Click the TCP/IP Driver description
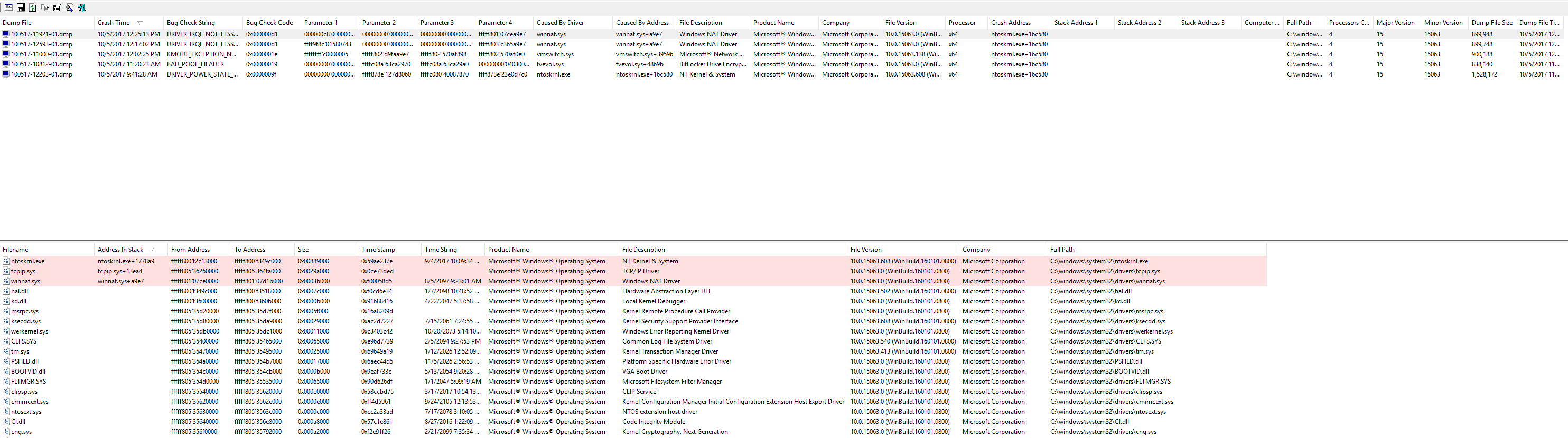 [641, 271]
